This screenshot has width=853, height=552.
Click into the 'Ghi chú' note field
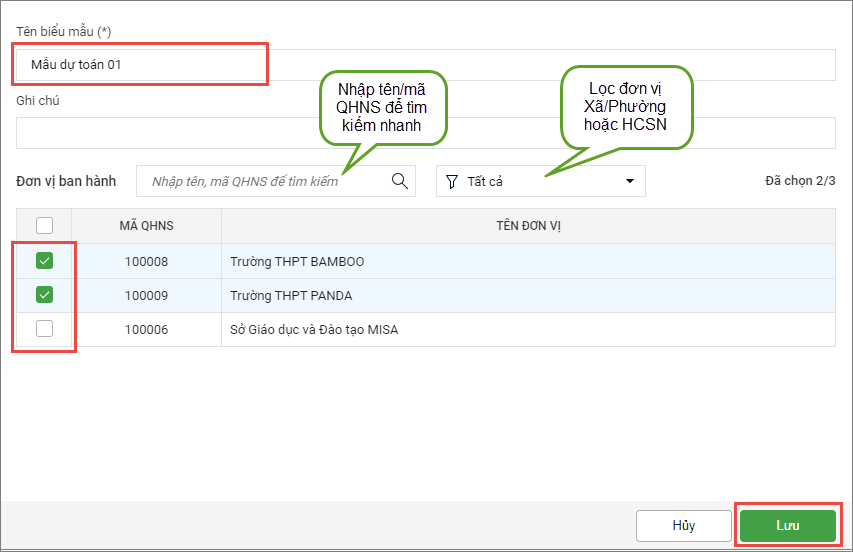click(425, 132)
